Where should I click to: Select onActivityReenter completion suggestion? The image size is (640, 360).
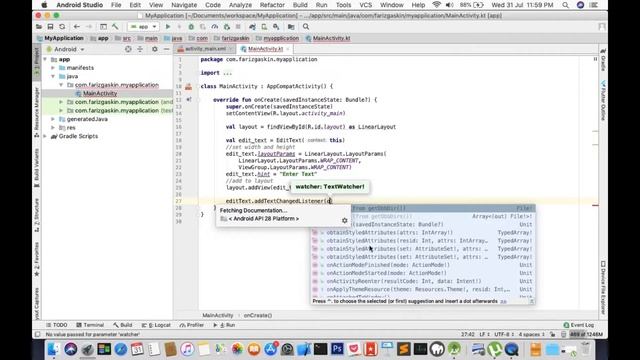(x=422, y=281)
